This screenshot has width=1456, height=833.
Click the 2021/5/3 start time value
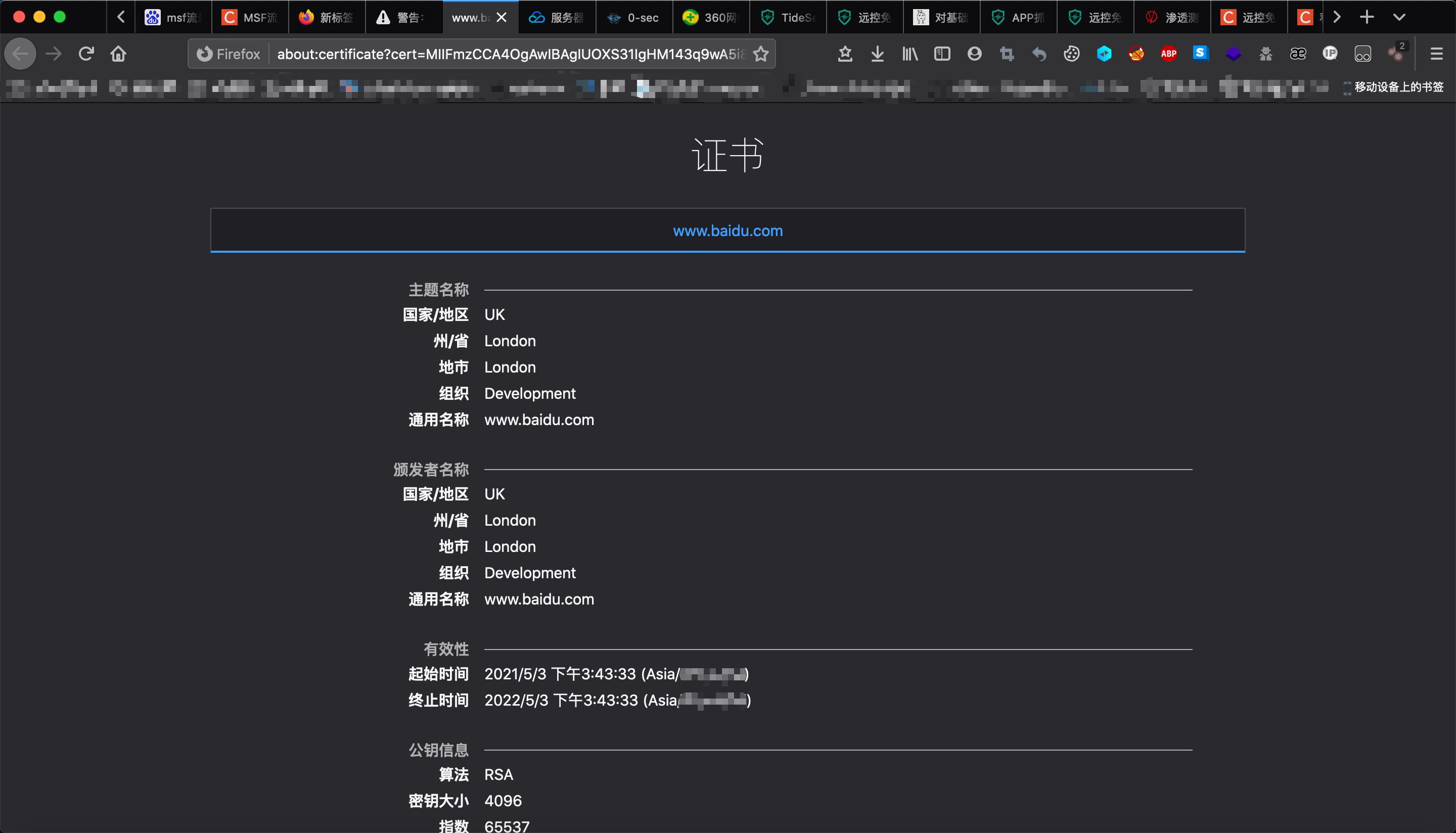tap(617, 674)
